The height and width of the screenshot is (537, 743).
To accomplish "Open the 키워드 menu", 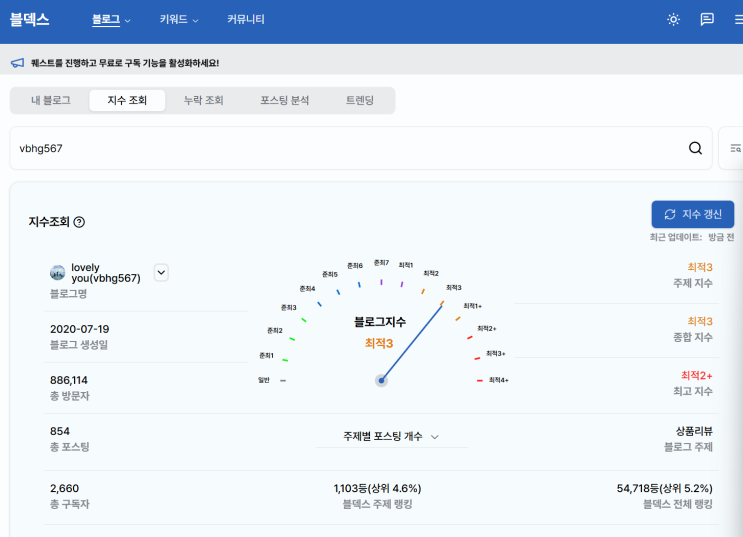I will (179, 19).
